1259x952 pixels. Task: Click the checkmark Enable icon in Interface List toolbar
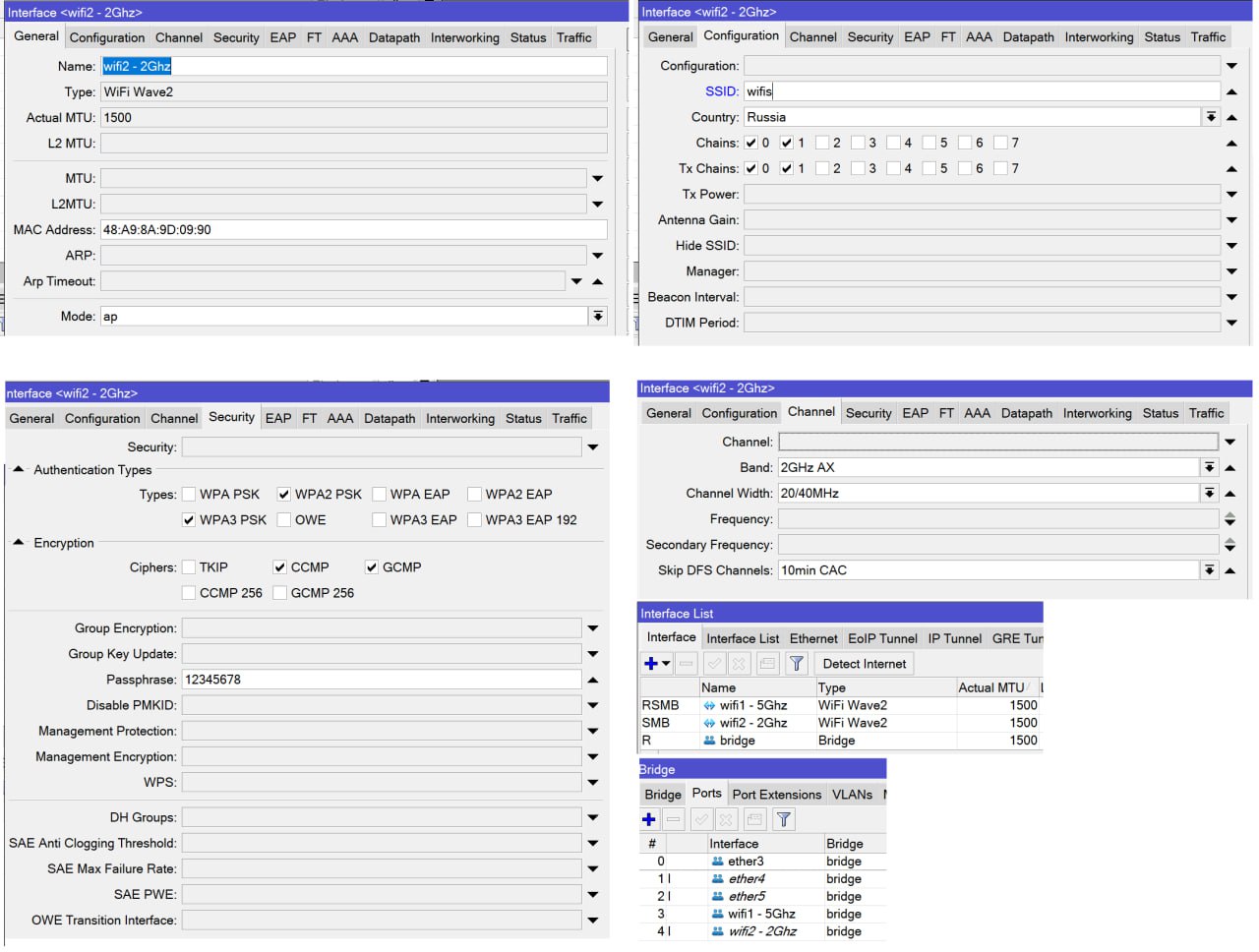[715, 664]
